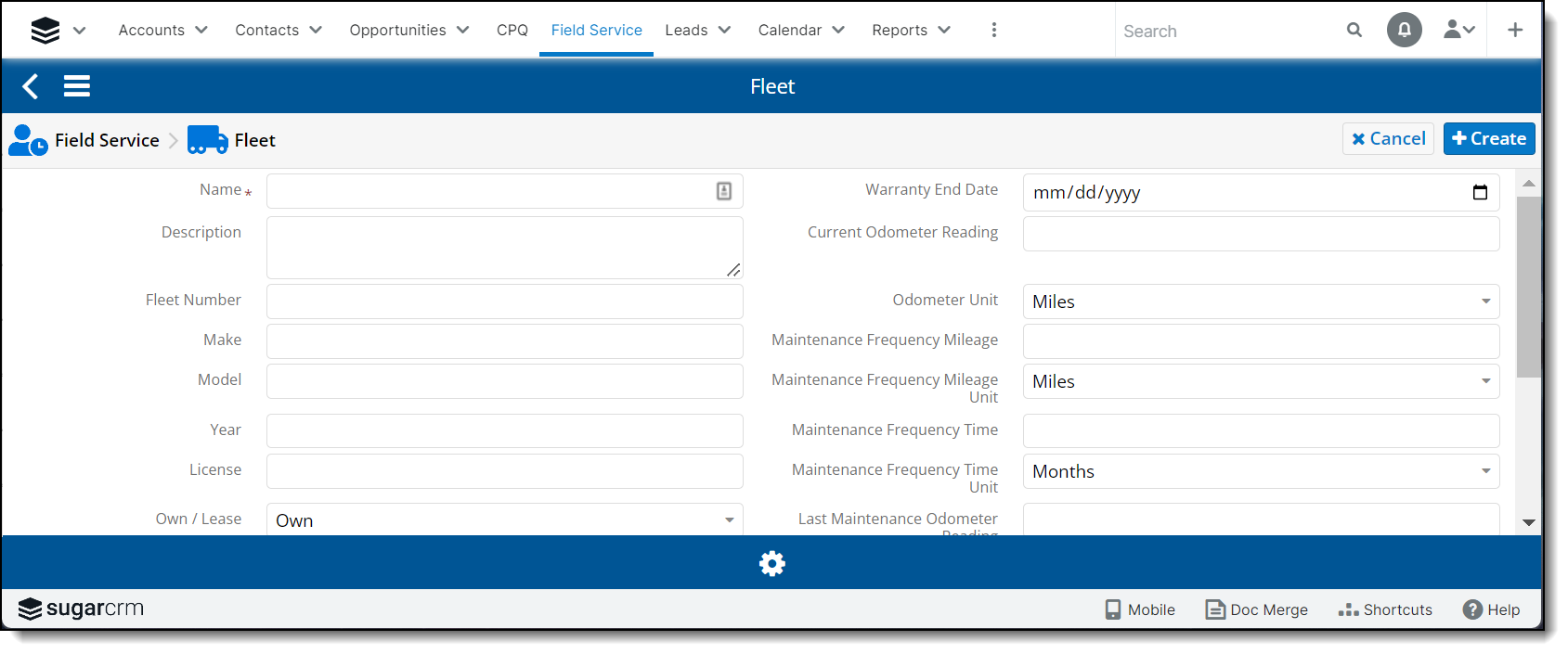Screen dimensions: 1568x654
Task: Click the search magnifier icon
Action: (x=1354, y=30)
